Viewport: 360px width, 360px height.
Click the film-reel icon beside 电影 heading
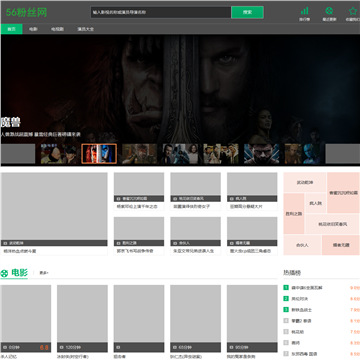pos(4,274)
